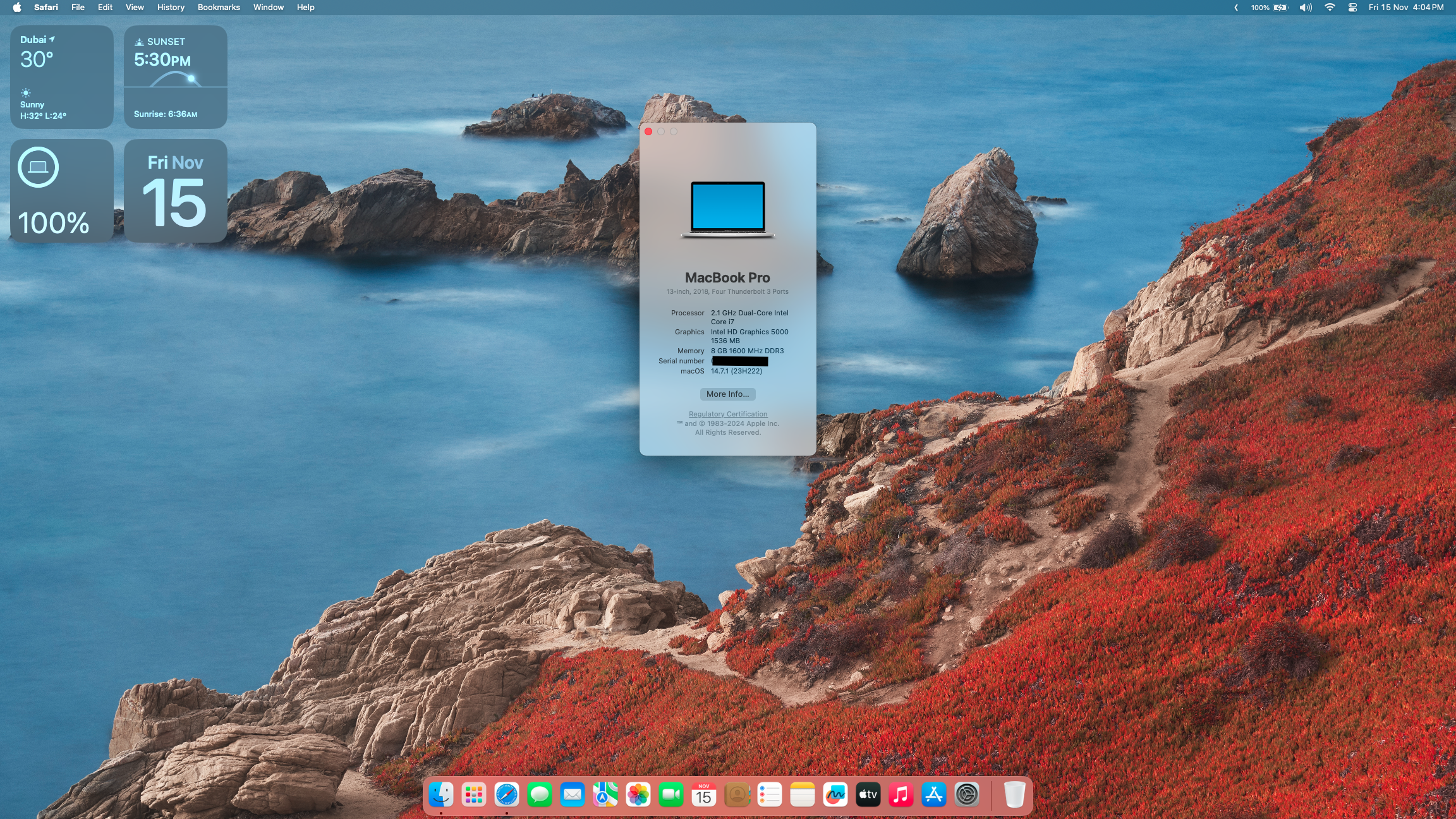Click the battery 100% widget
This screenshot has width=1456, height=819.
coord(62,191)
